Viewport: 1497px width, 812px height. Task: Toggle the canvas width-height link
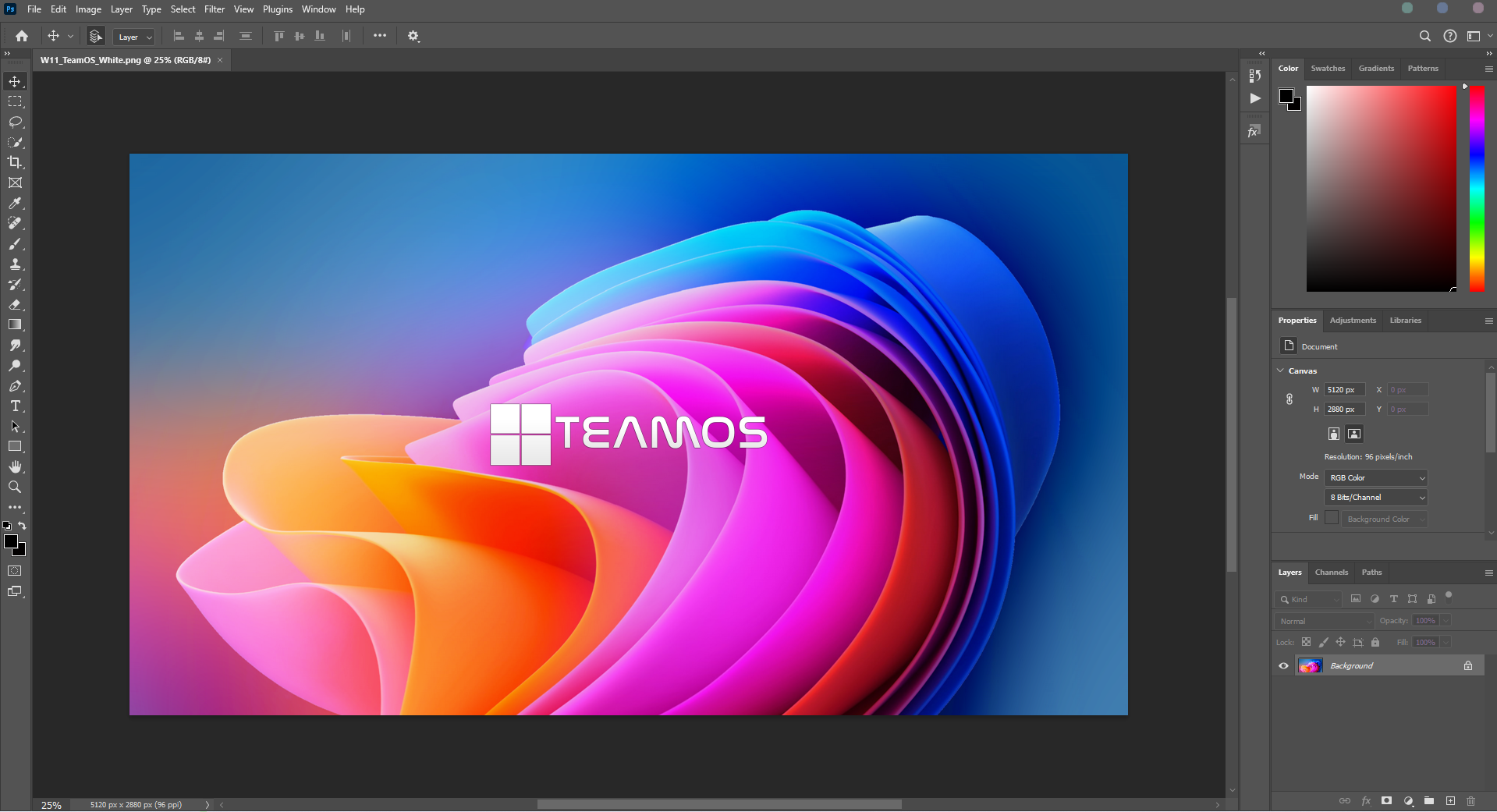[x=1289, y=399]
